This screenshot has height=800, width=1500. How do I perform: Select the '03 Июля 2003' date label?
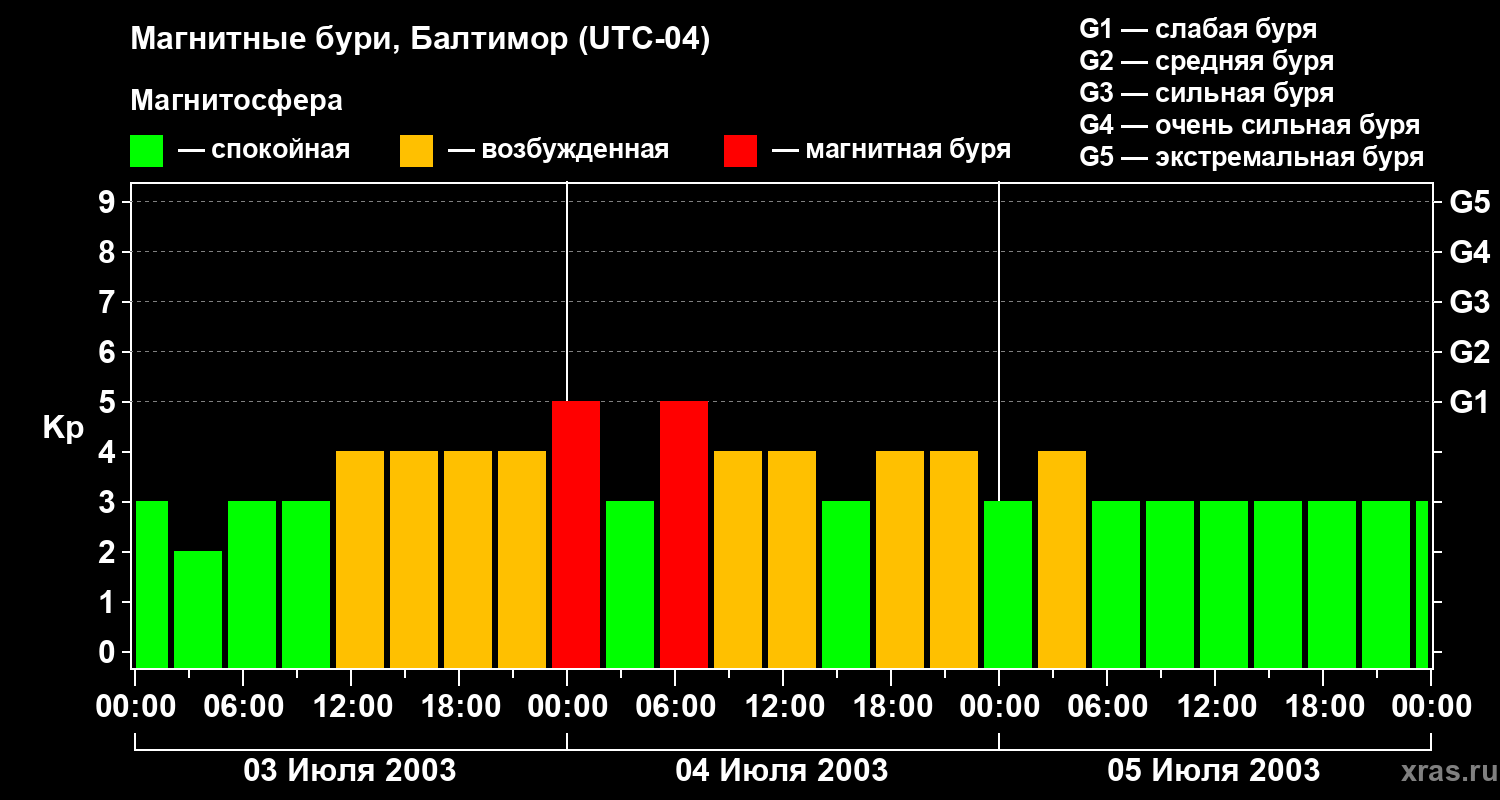click(350, 771)
